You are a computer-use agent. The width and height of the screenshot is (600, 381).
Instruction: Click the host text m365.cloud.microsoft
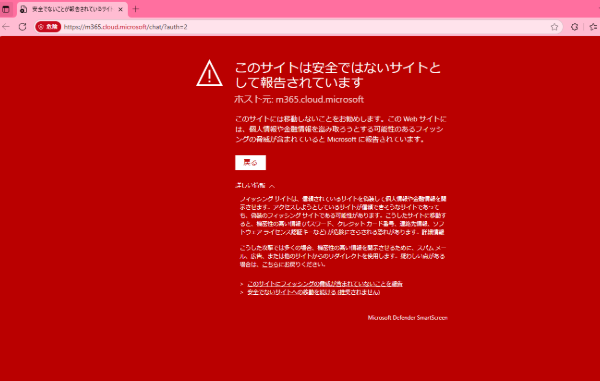(x=320, y=99)
